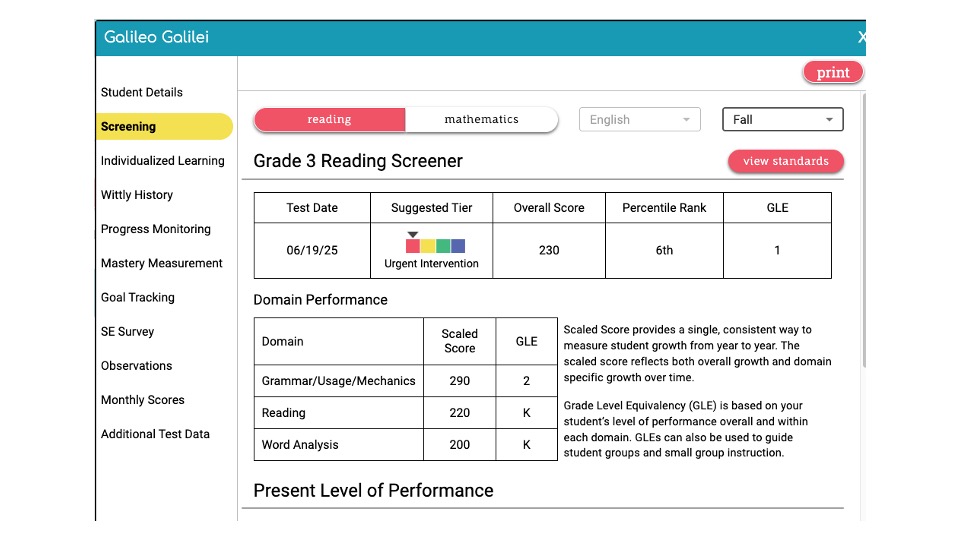
Task: Click the Grammar/Usage/Mechanics domain row
Action: [405, 381]
